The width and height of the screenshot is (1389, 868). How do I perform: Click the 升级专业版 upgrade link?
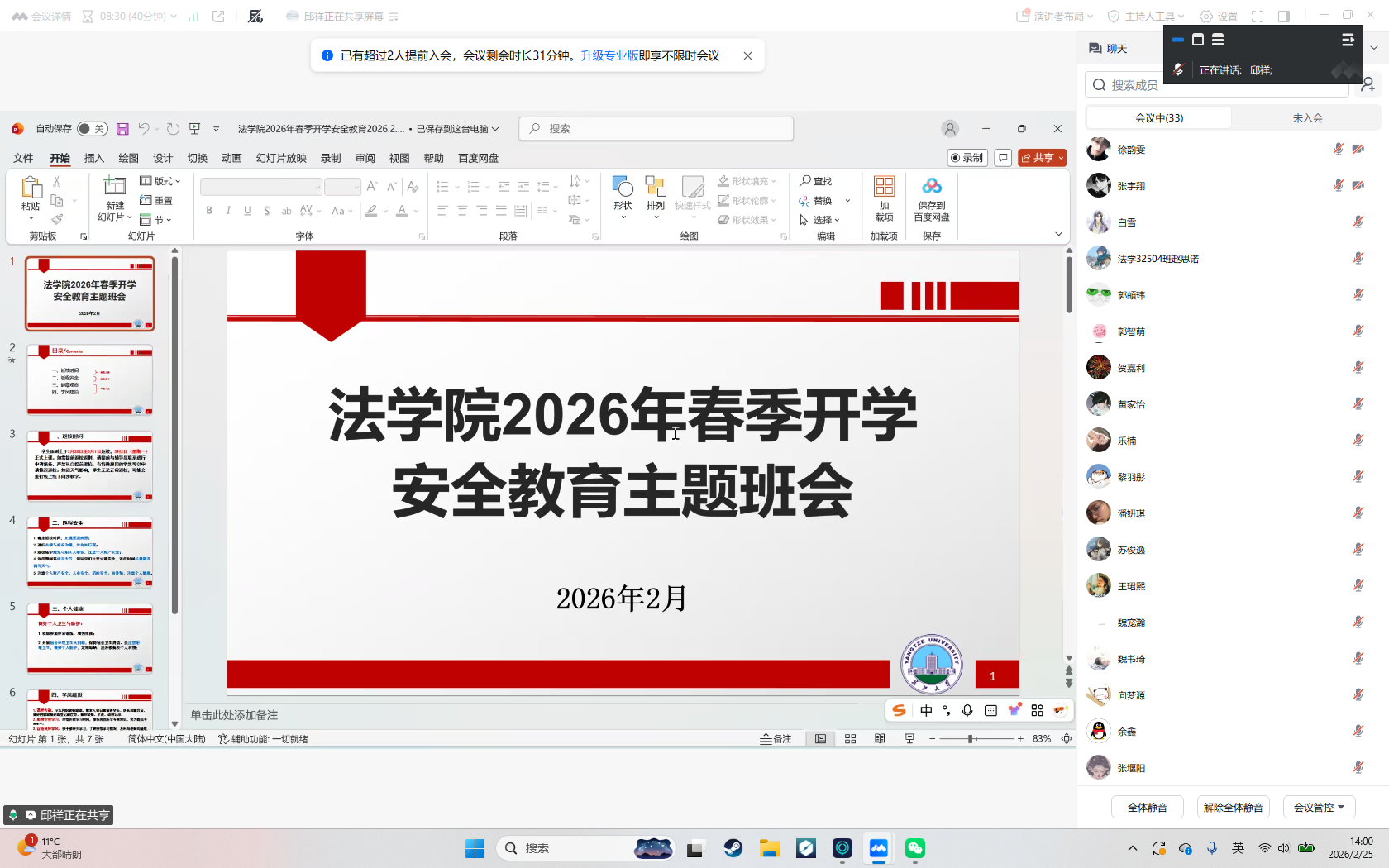point(609,55)
